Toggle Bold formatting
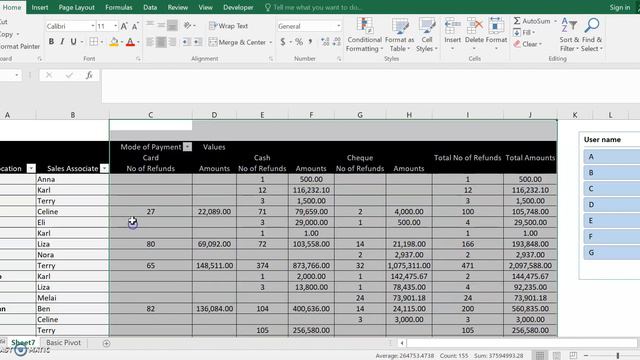The width and height of the screenshot is (640, 360). pos(51,41)
